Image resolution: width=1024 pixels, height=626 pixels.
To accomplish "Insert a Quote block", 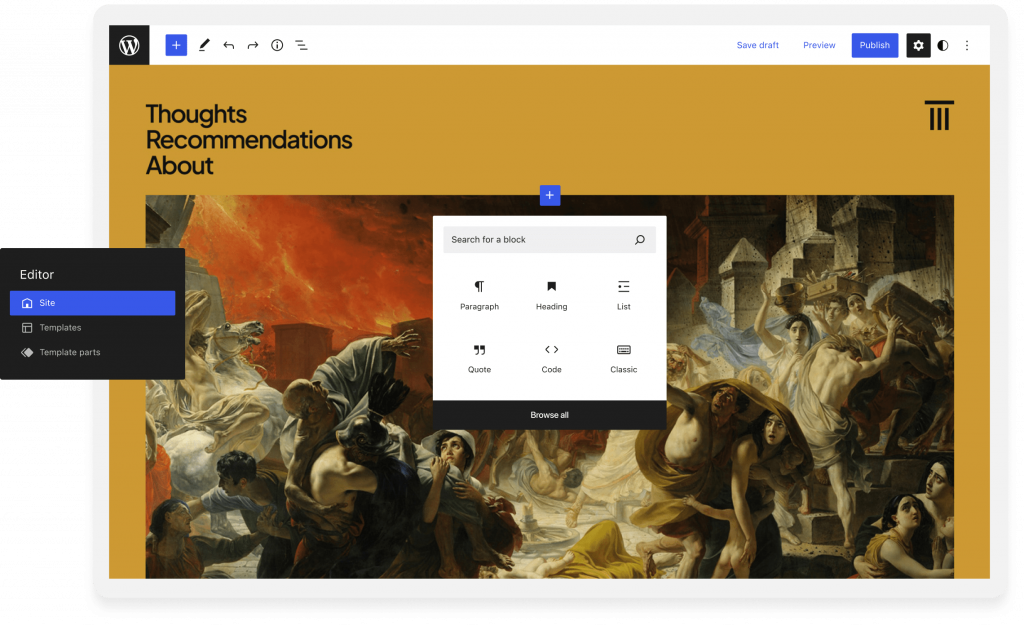I will click(479, 358).
